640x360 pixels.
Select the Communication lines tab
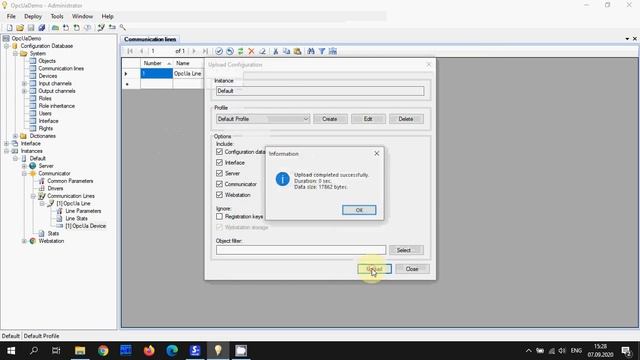(x=150, y=39)
